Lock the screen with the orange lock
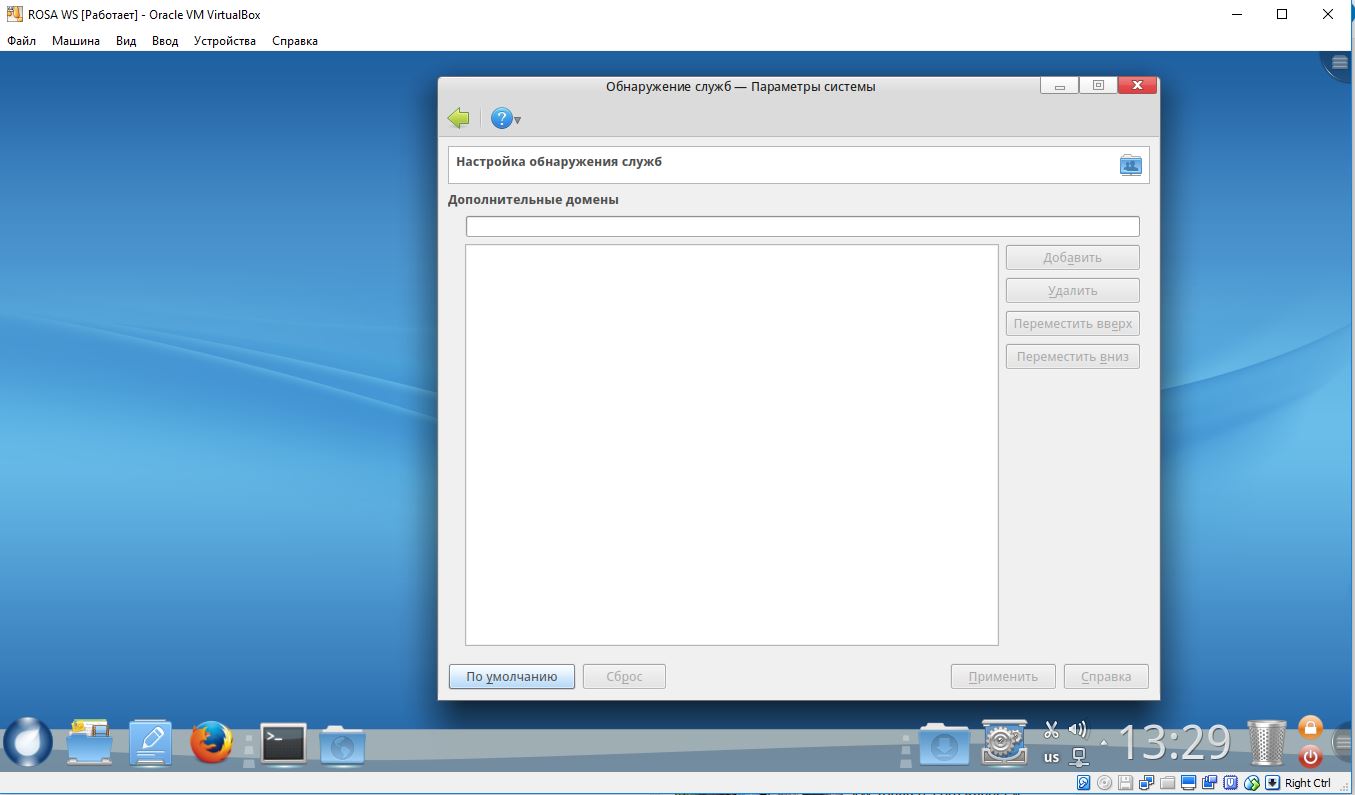This screenshot has height=795, width=1355. (1310, 728)
